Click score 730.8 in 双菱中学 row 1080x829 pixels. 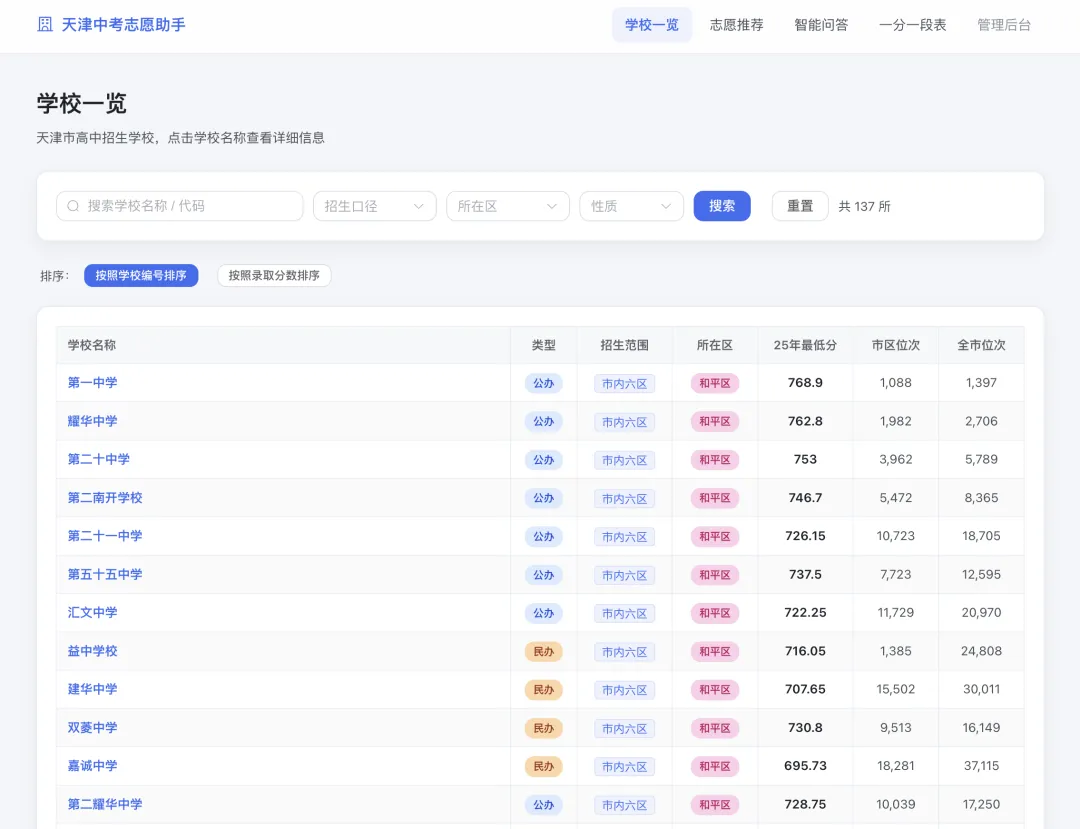[x=805, y=727]
